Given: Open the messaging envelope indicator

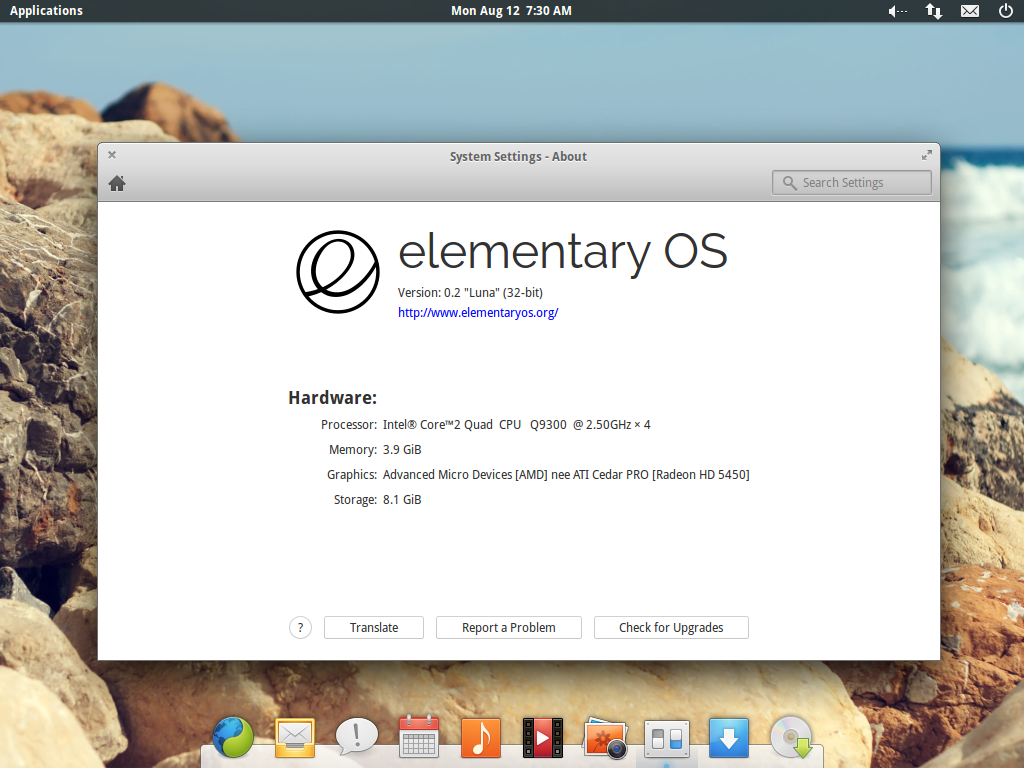Looking at the screenshot, I should click(970, 11).
